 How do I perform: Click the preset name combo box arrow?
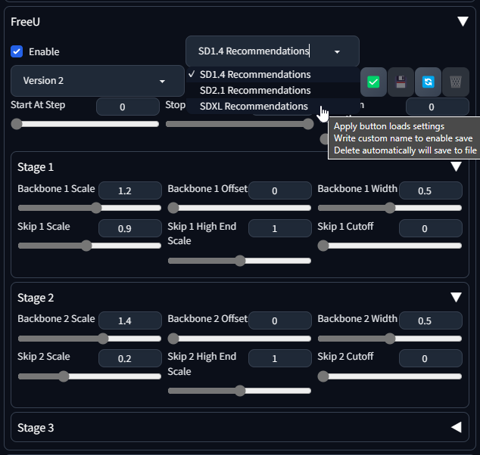click(x=337, y=52)
